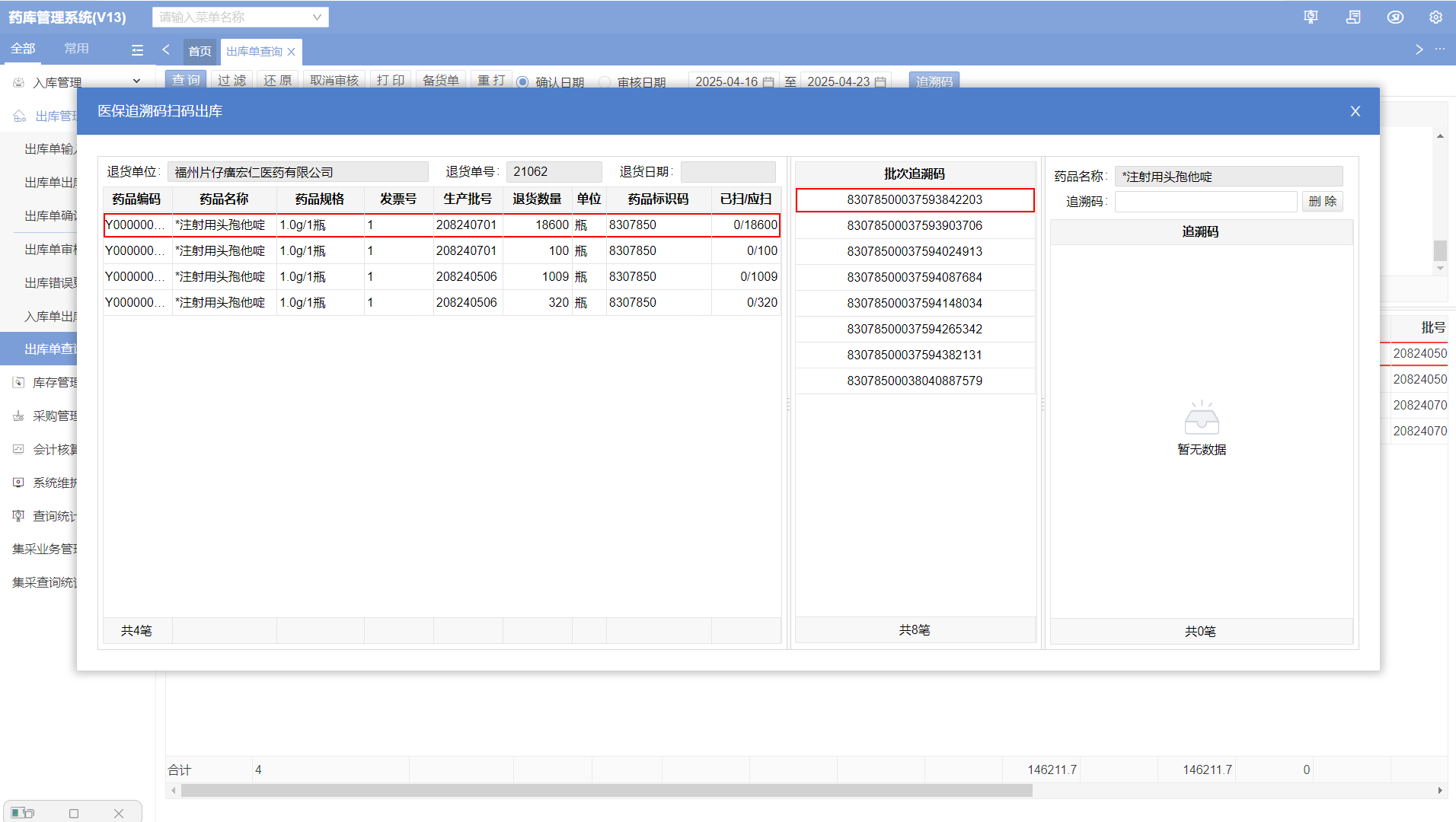Expand the 入库管理 menu chevron
This screenshot has height=822, width=1456.
(136, 81)
